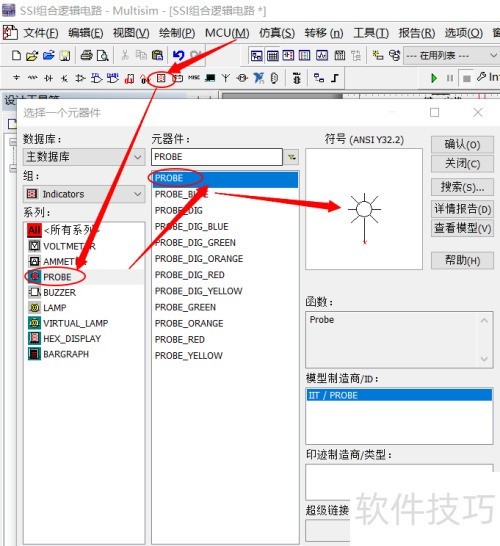The image size is (500, 546).
Task: Open the Indicator component group
Action: coord(161,78)
